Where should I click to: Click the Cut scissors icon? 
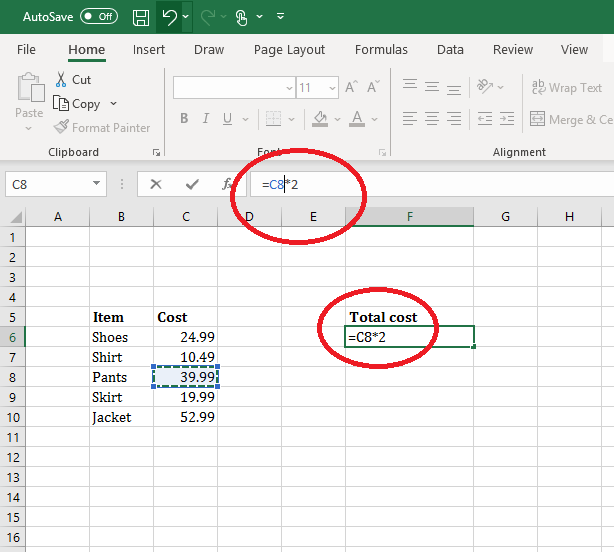pos(61,80)
